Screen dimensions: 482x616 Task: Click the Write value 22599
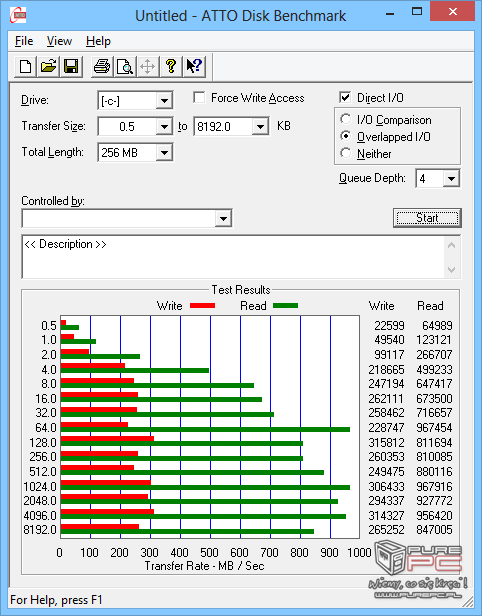[x=389, y=326]
